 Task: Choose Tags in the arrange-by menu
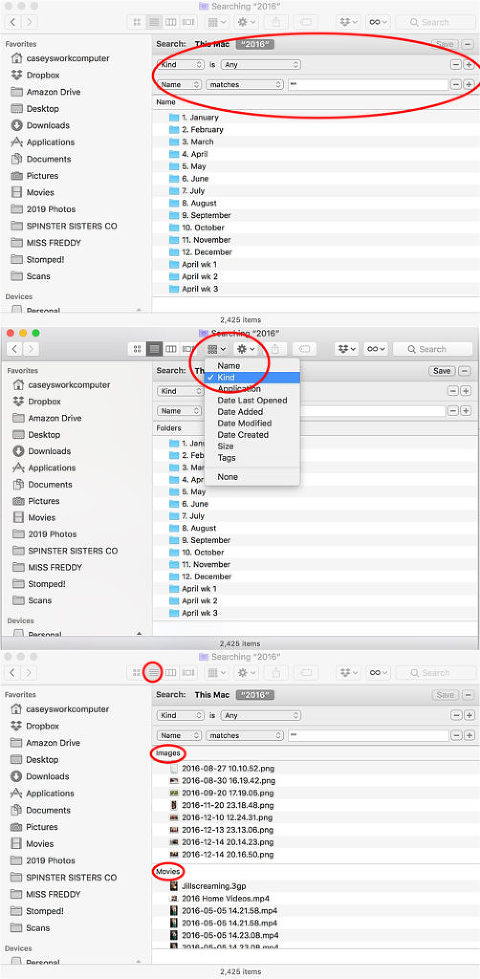click(227, 458)
